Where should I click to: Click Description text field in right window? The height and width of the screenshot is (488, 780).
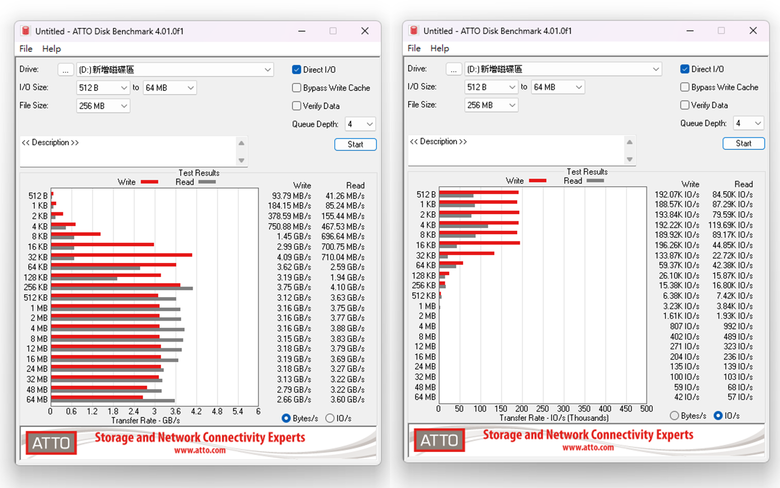[516, 150]
